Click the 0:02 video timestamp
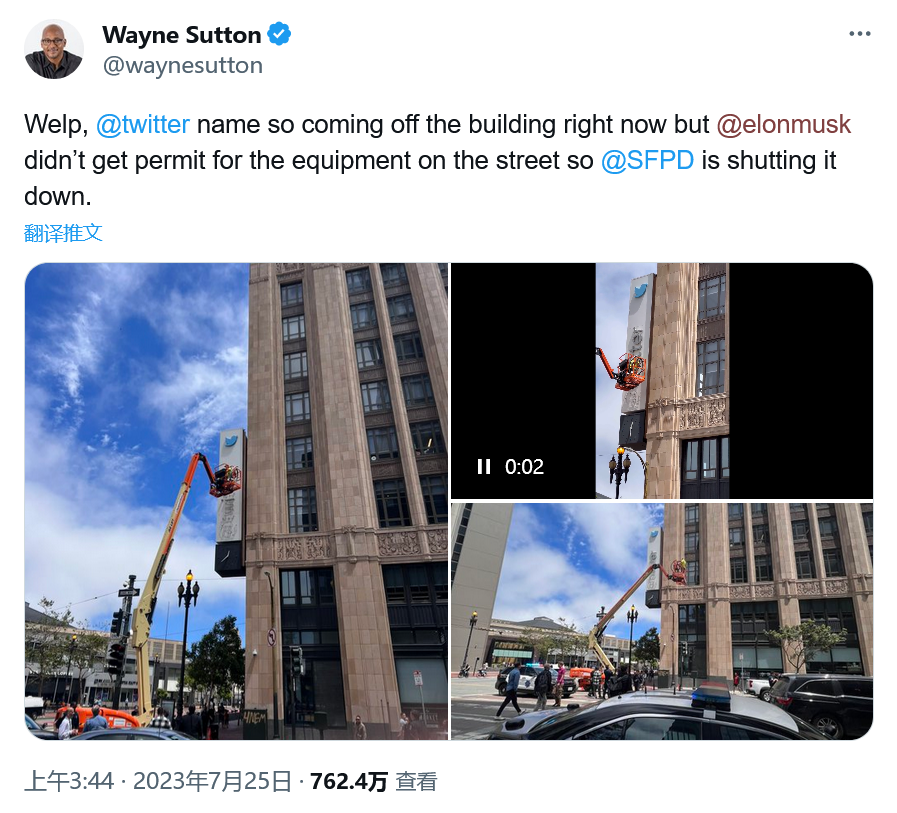897x813 pixels. [x=524, y=467]
